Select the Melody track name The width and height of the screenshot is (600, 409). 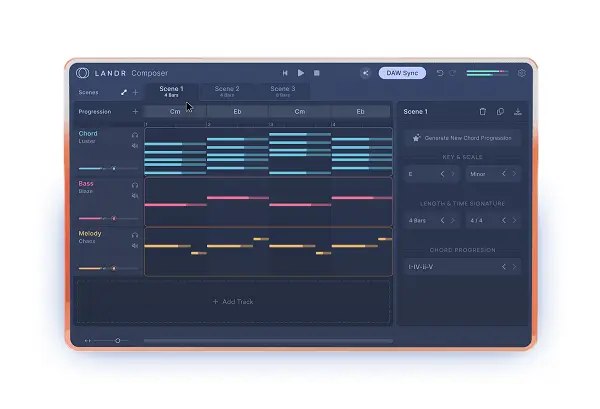[x=90, y=233]
